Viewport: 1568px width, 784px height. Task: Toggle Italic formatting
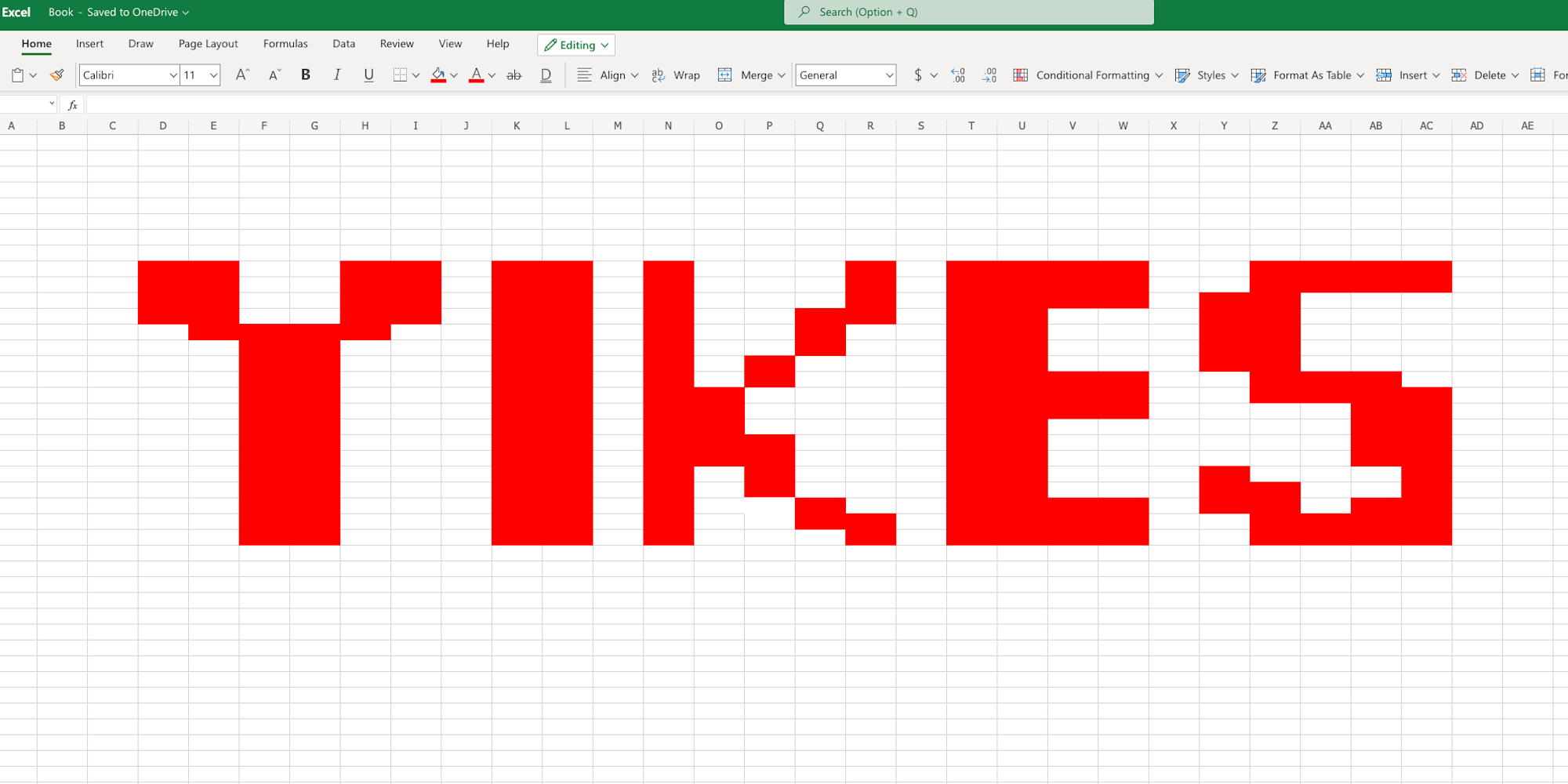(337, 74)
